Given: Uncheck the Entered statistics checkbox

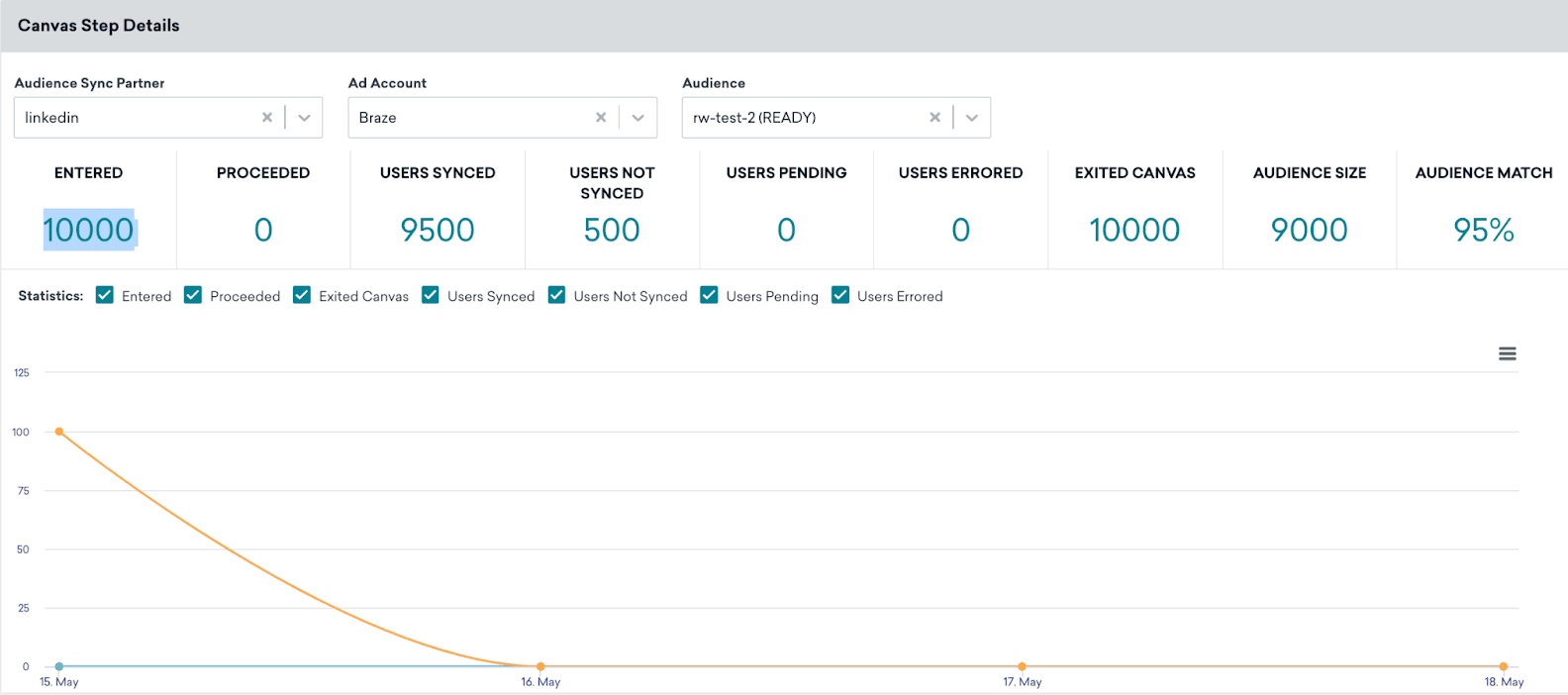Looking at the screenshot, I should pos(105,295).
